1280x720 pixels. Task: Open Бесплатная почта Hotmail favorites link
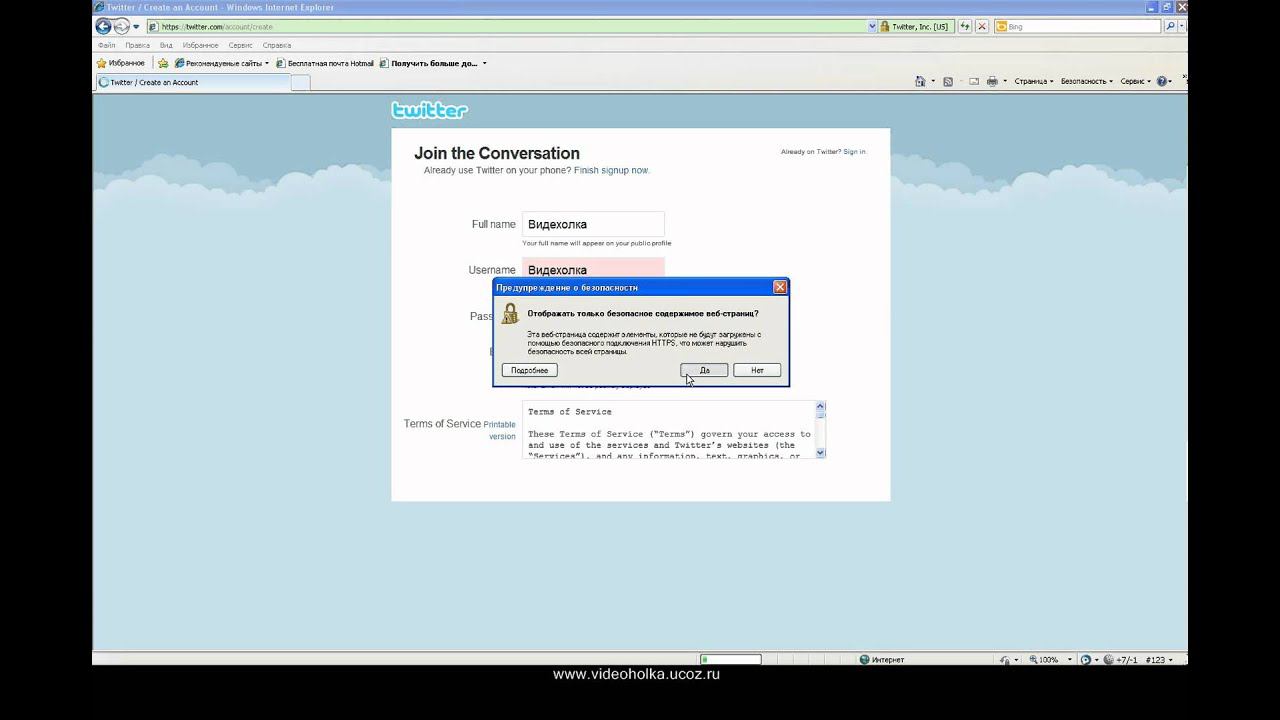coord(325,63)
